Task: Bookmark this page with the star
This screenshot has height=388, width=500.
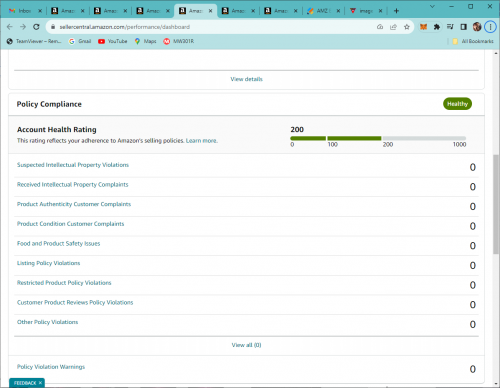Action: (407, 27)
